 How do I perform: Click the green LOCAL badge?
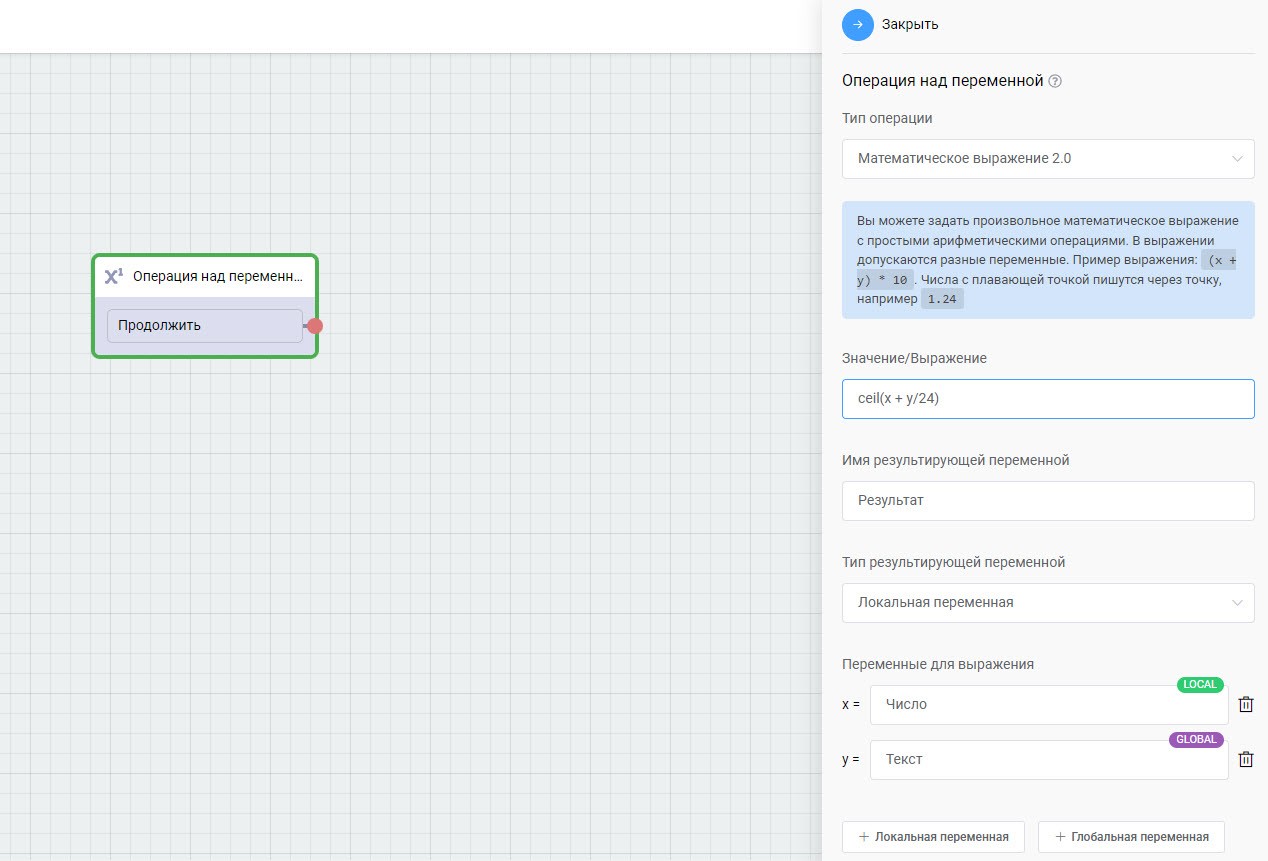[x=1200, y=685]
